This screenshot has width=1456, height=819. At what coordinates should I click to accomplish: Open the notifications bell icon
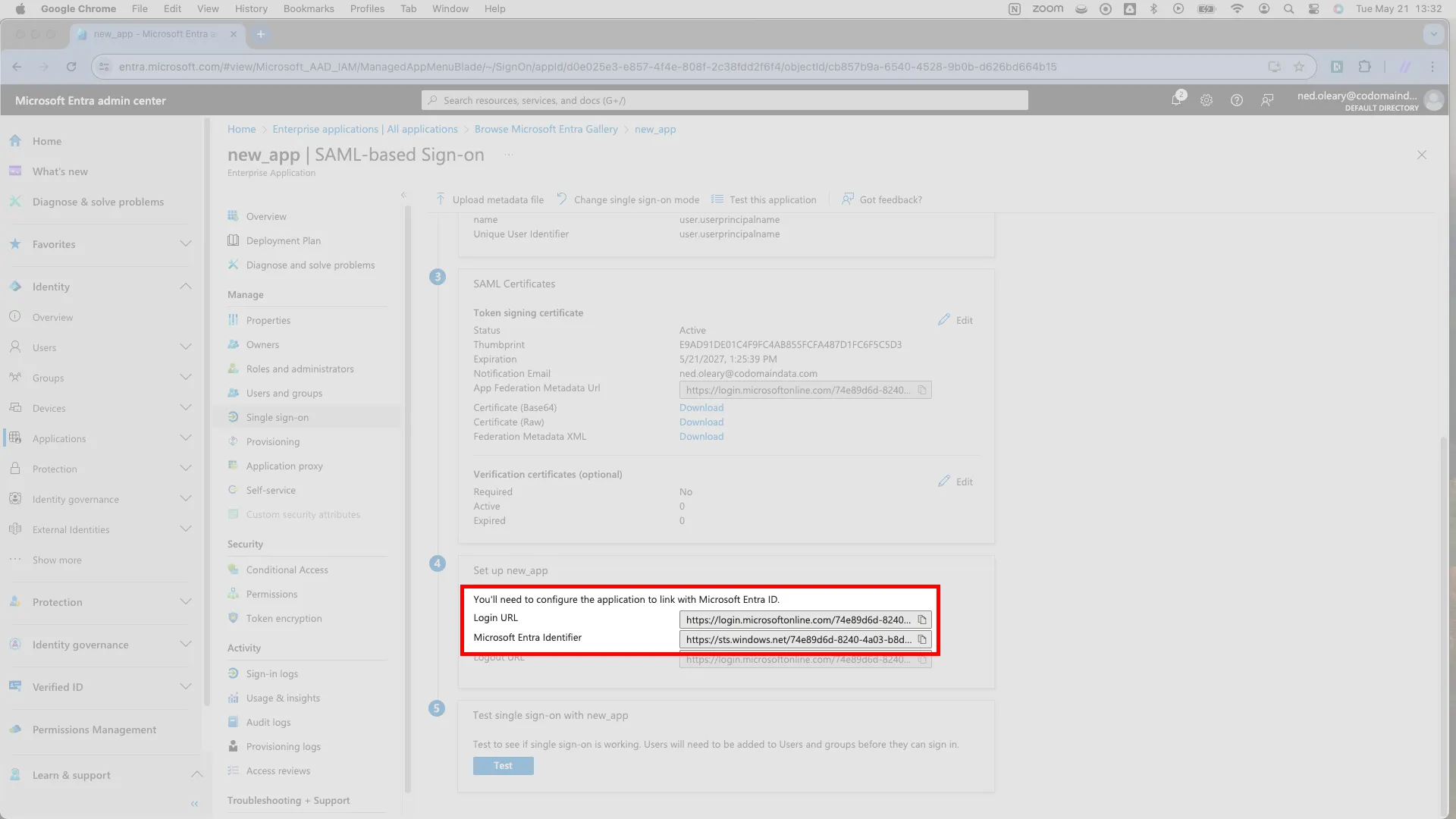click(x=1176, y=100)
